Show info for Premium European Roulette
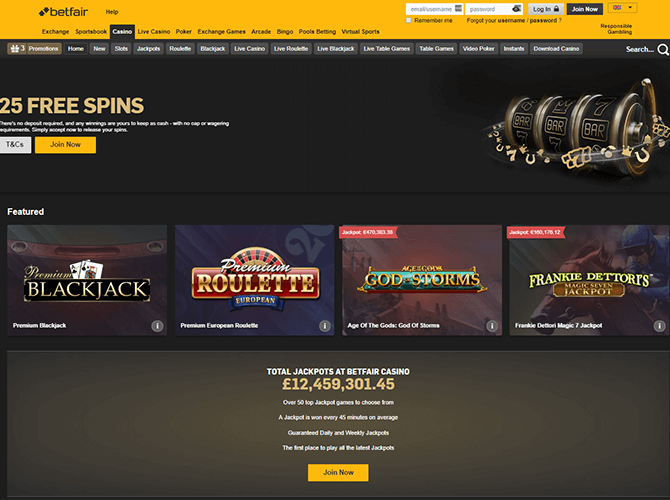This screenshot has height=500, width=670. (325, 326)
